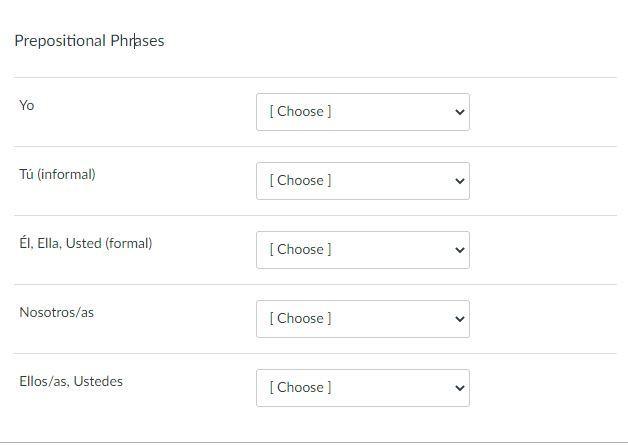Viewport: 628px width, 446px height.
Task: Click the Tú (informal) label
Action: tap(57, 174)
